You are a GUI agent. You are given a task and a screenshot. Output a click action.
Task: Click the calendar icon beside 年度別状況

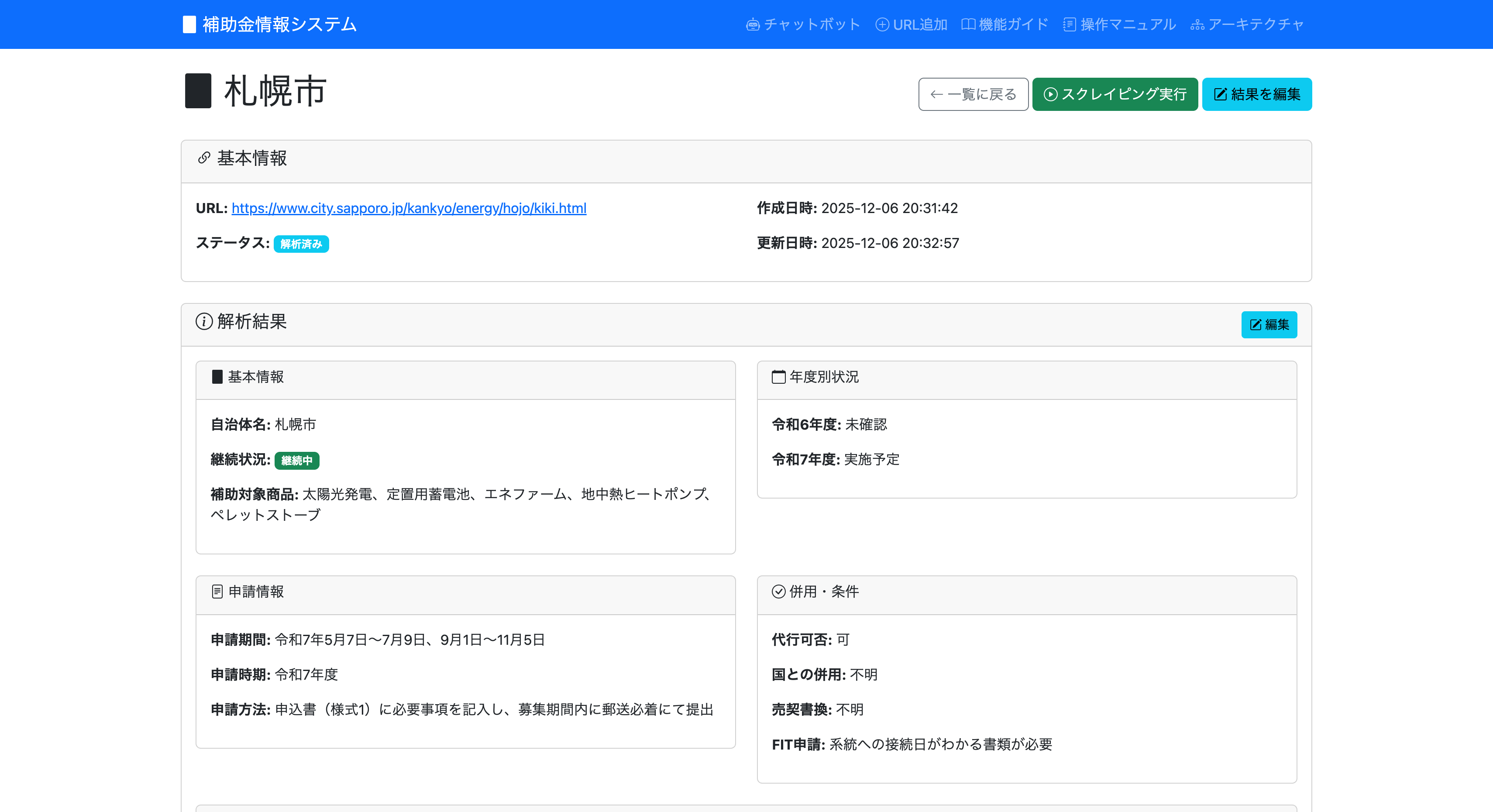point(778,377)
